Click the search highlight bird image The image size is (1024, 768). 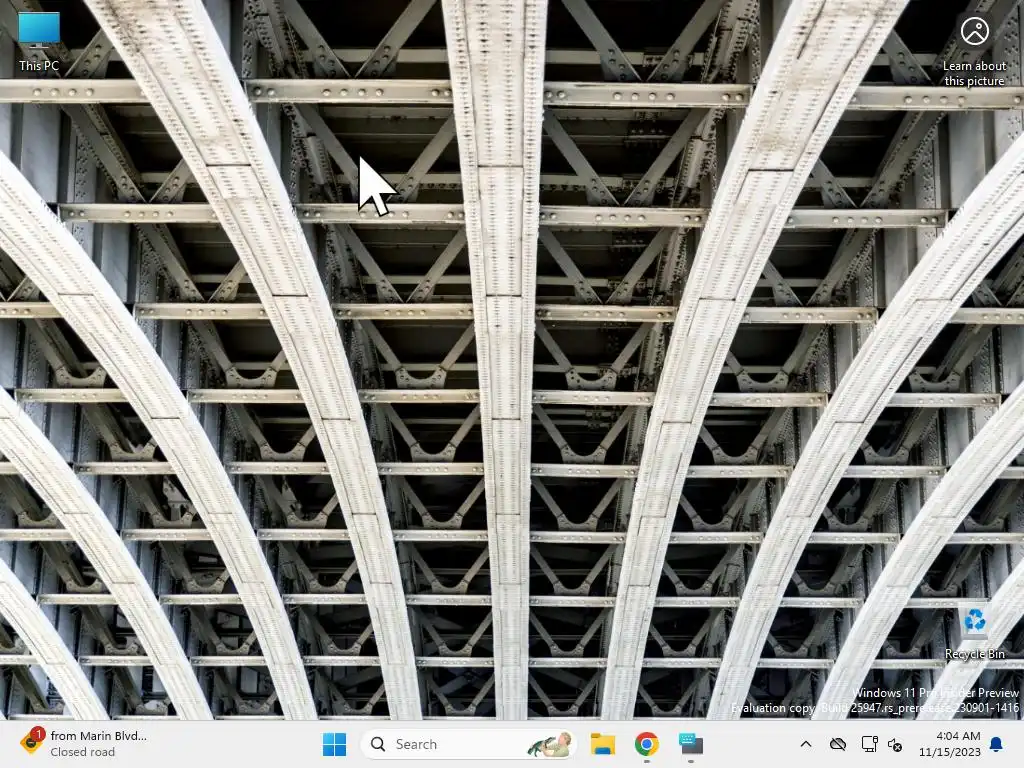(550, 744)
